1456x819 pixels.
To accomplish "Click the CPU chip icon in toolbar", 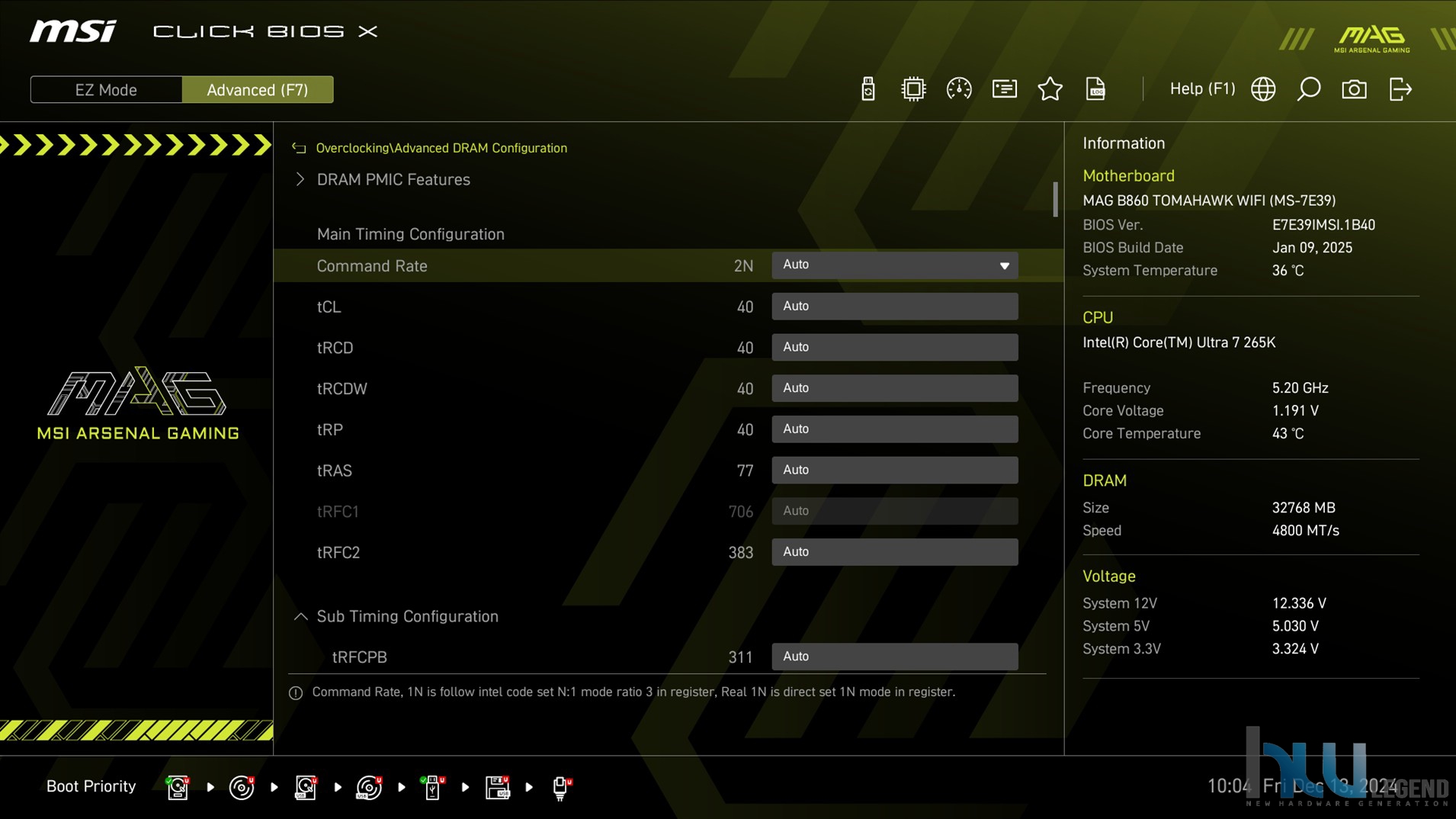I will click(913, 89).
